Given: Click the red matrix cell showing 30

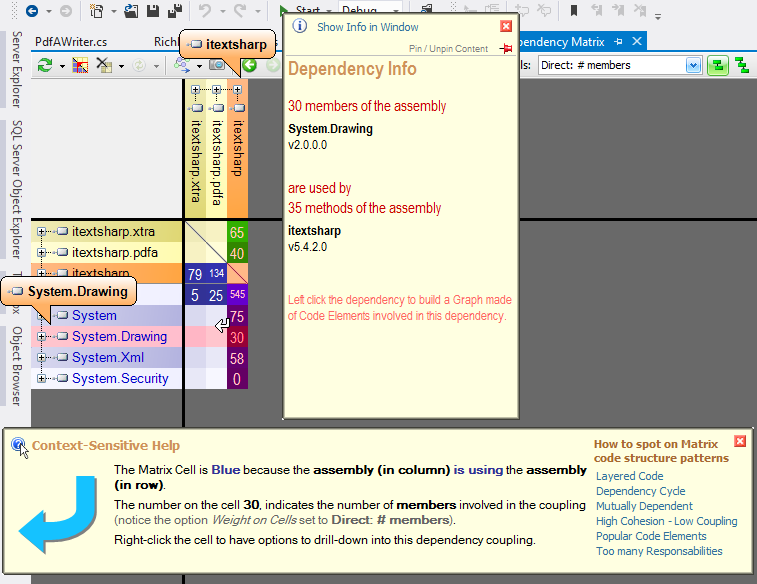Looking at the screenshot, I should [237, 337].
